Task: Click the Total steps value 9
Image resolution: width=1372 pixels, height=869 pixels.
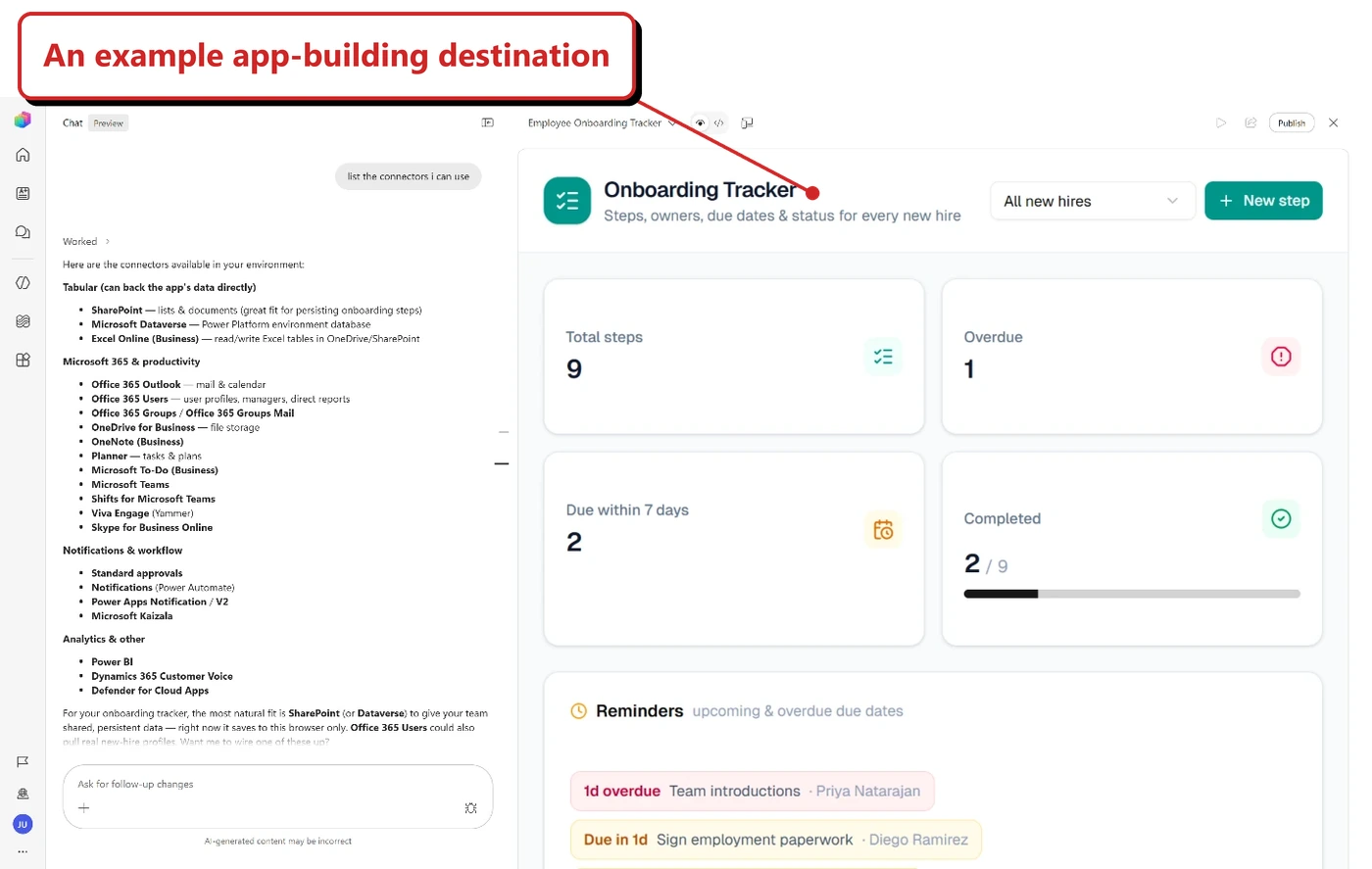Action: pyautogui.click(x=574, y=369)
